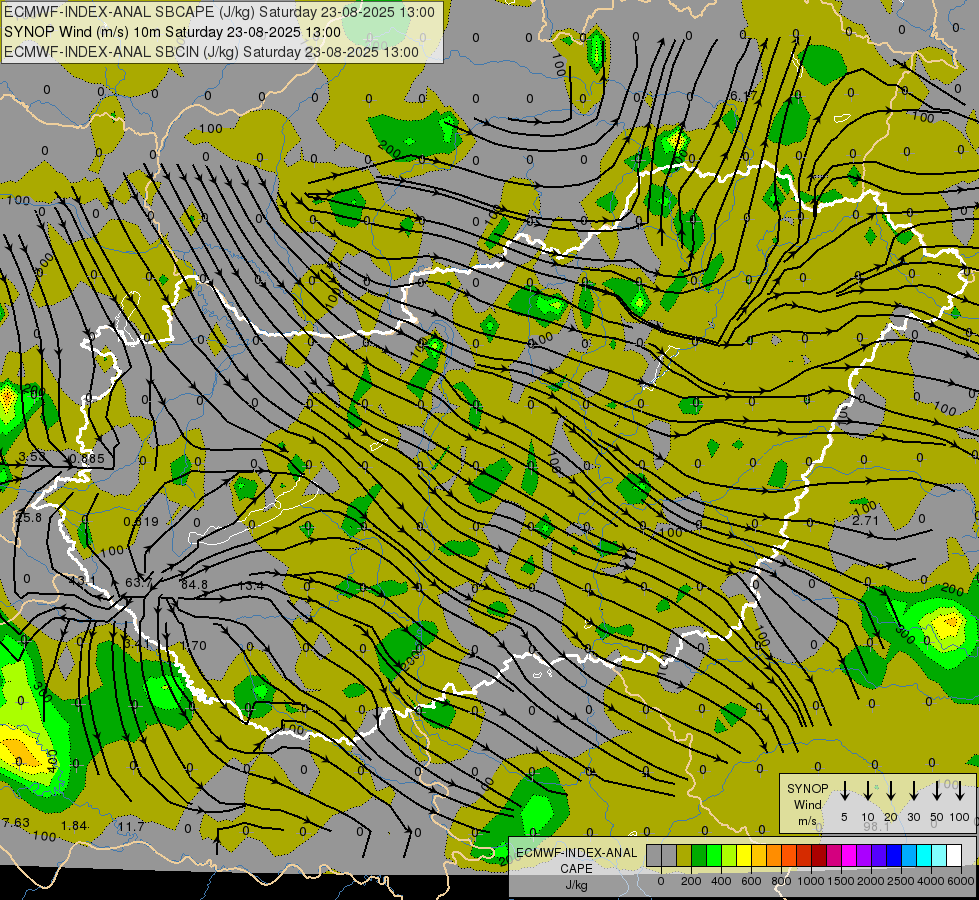Screen dimensions: 979x900
Task: Click the 0.519 value on the map
Action: coord(141,522)
